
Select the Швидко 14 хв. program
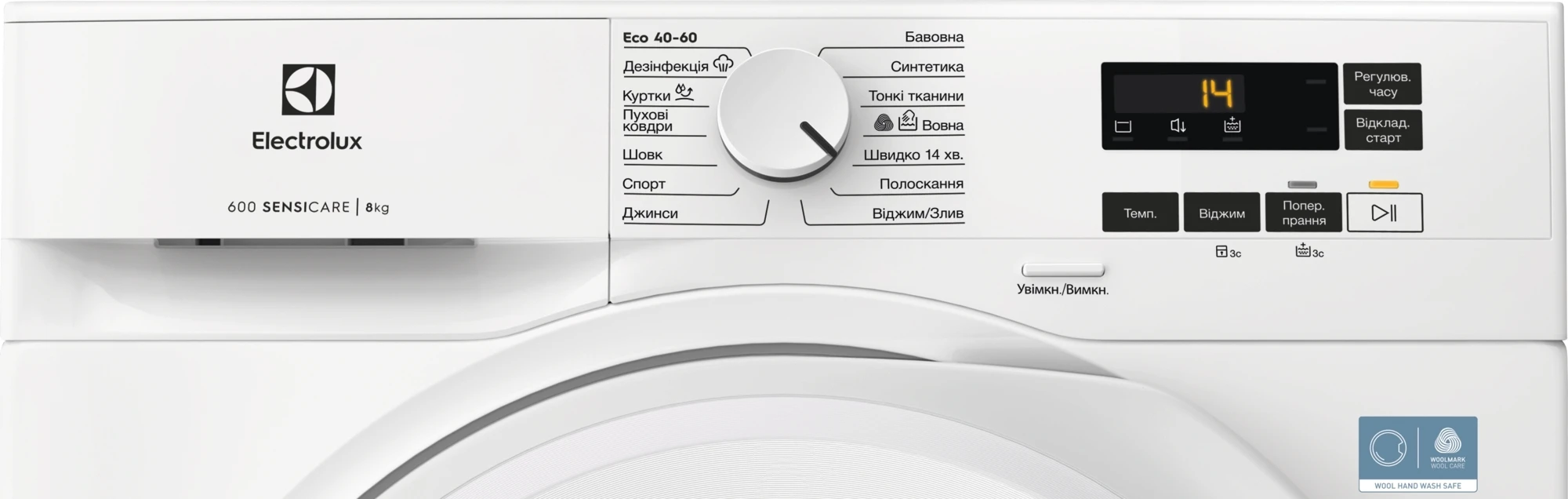click(x=913, y=155)
